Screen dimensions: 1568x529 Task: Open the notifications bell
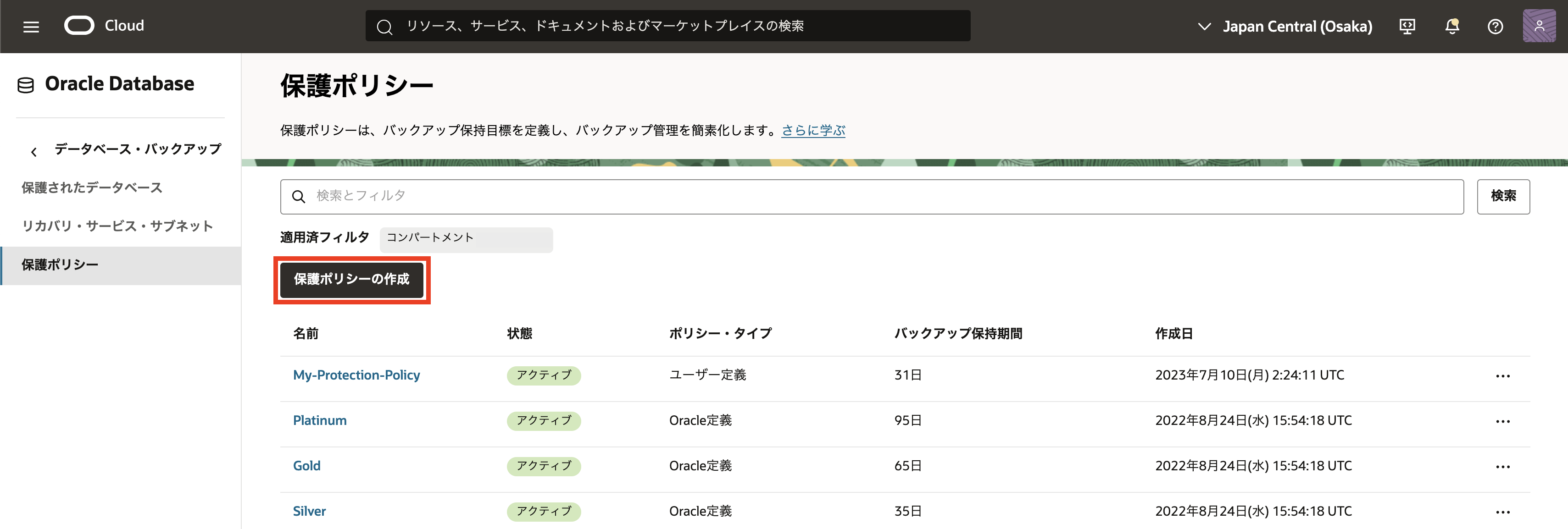(1452, 26)
